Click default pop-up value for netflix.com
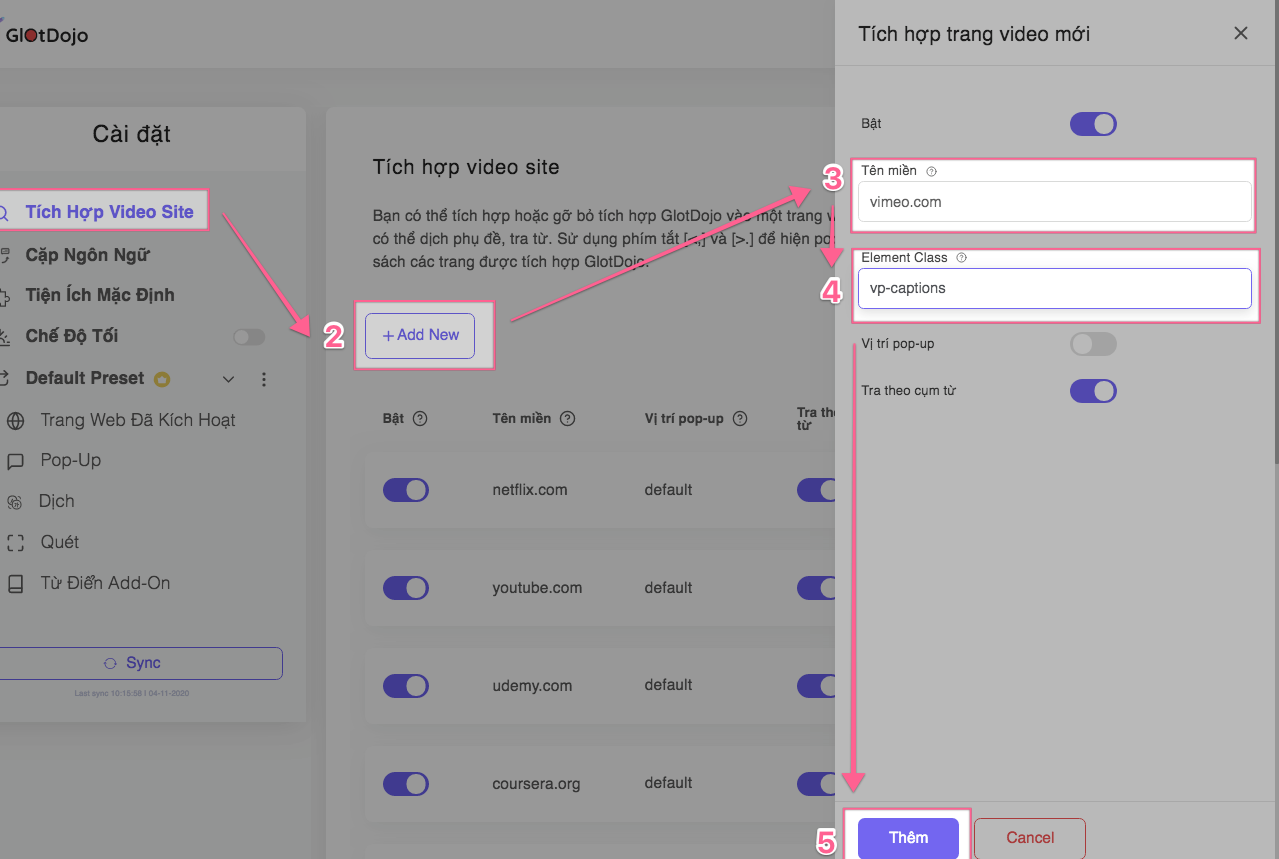This screenshot has width=1279, height=859. pyautogui.click(x=669, y=490)
